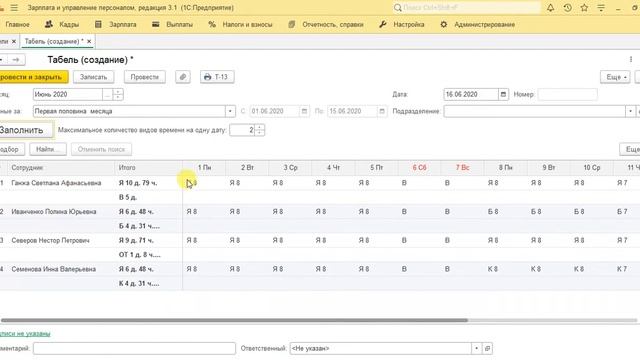This screenshot has height=360, width=640.
Task: Open the Зарплата section
Action: pyautogui.click(x=116, y=24)
